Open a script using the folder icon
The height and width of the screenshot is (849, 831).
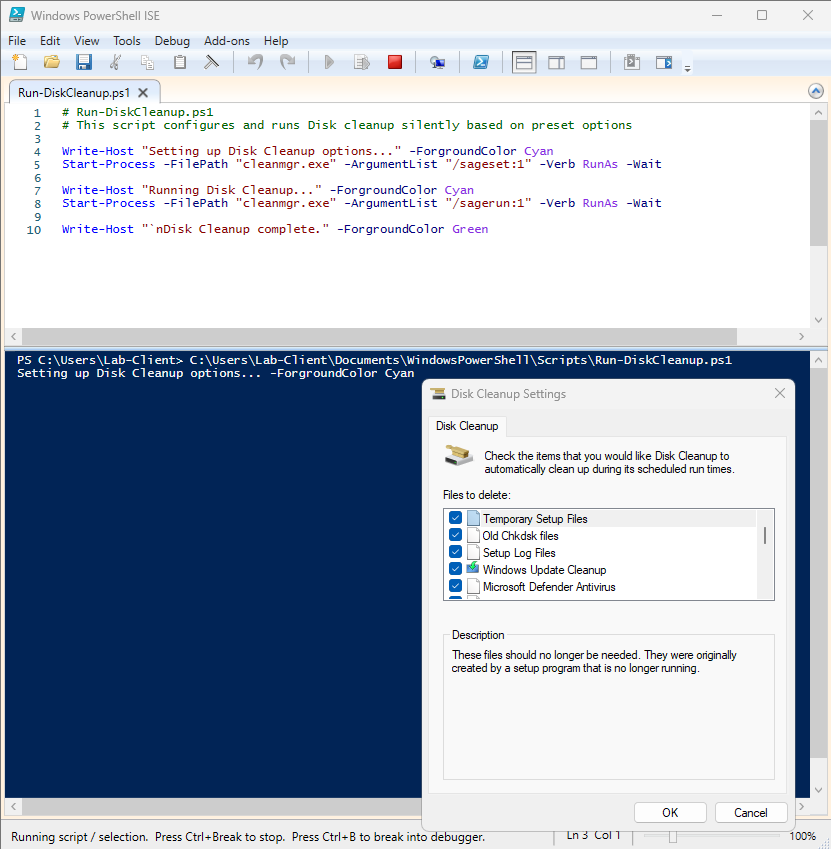point(51,61)
